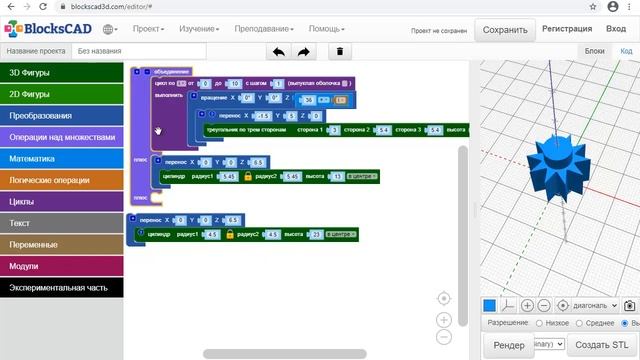Open the language globe selector
Viewport: 640px width, 360px height.
110,29
